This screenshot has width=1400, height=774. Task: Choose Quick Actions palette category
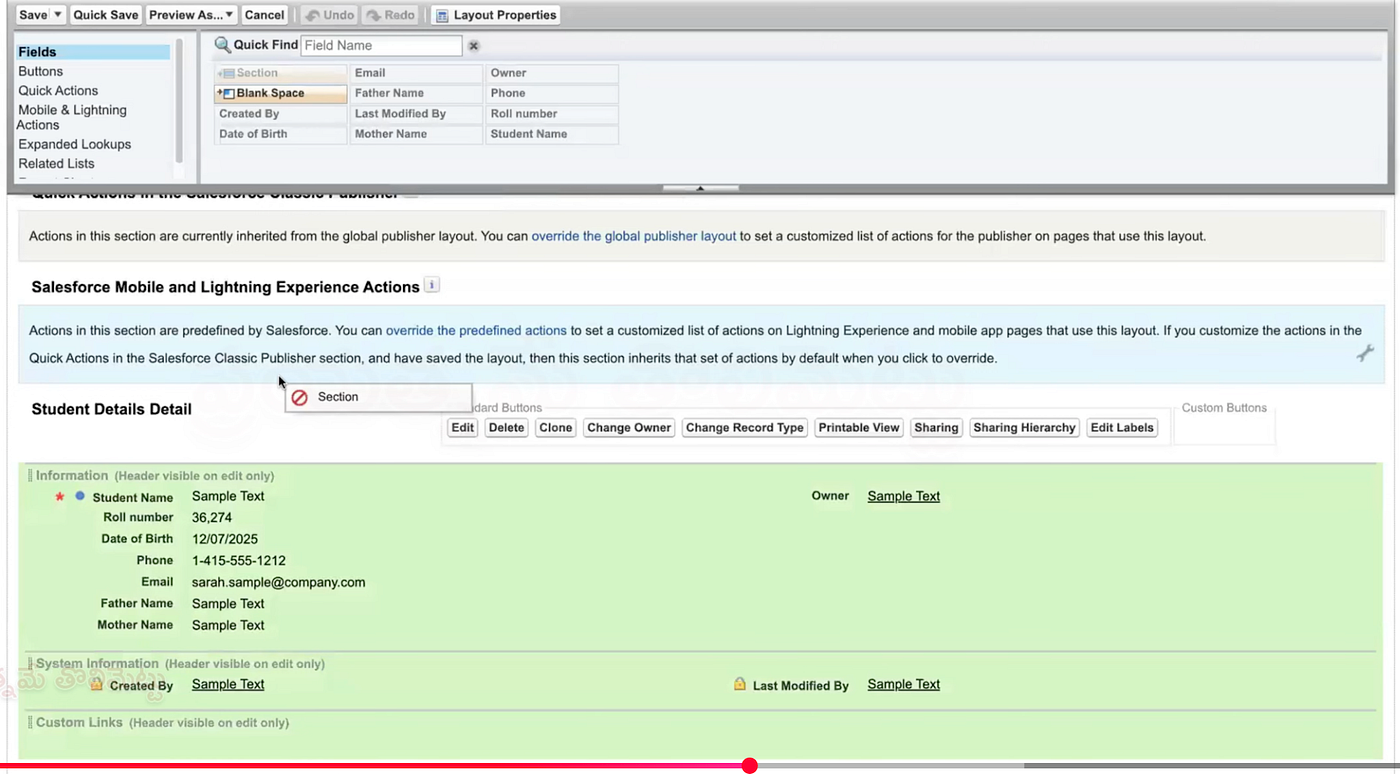coord(58,90)
